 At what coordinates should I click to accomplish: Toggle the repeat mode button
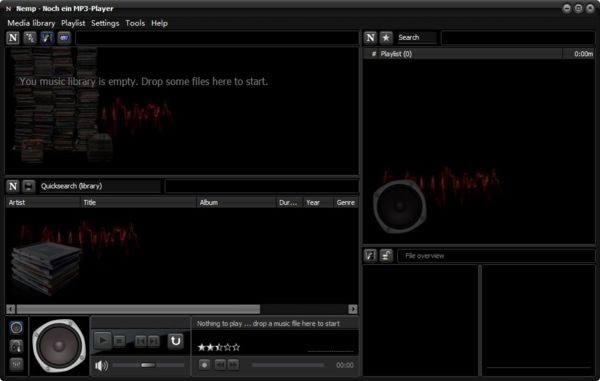(176, 341)
